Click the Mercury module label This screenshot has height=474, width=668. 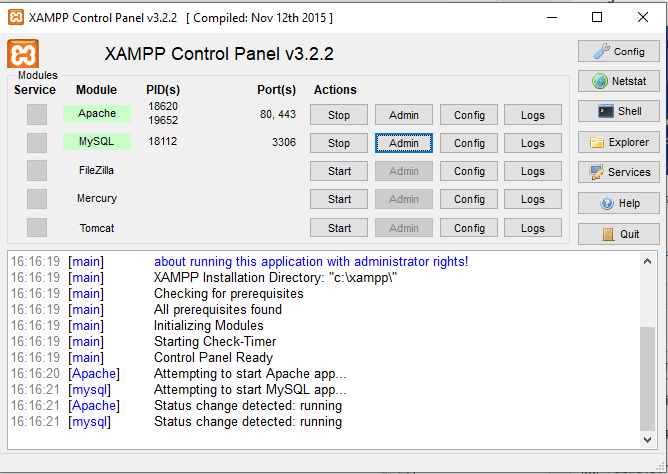(x=97, y=198)
